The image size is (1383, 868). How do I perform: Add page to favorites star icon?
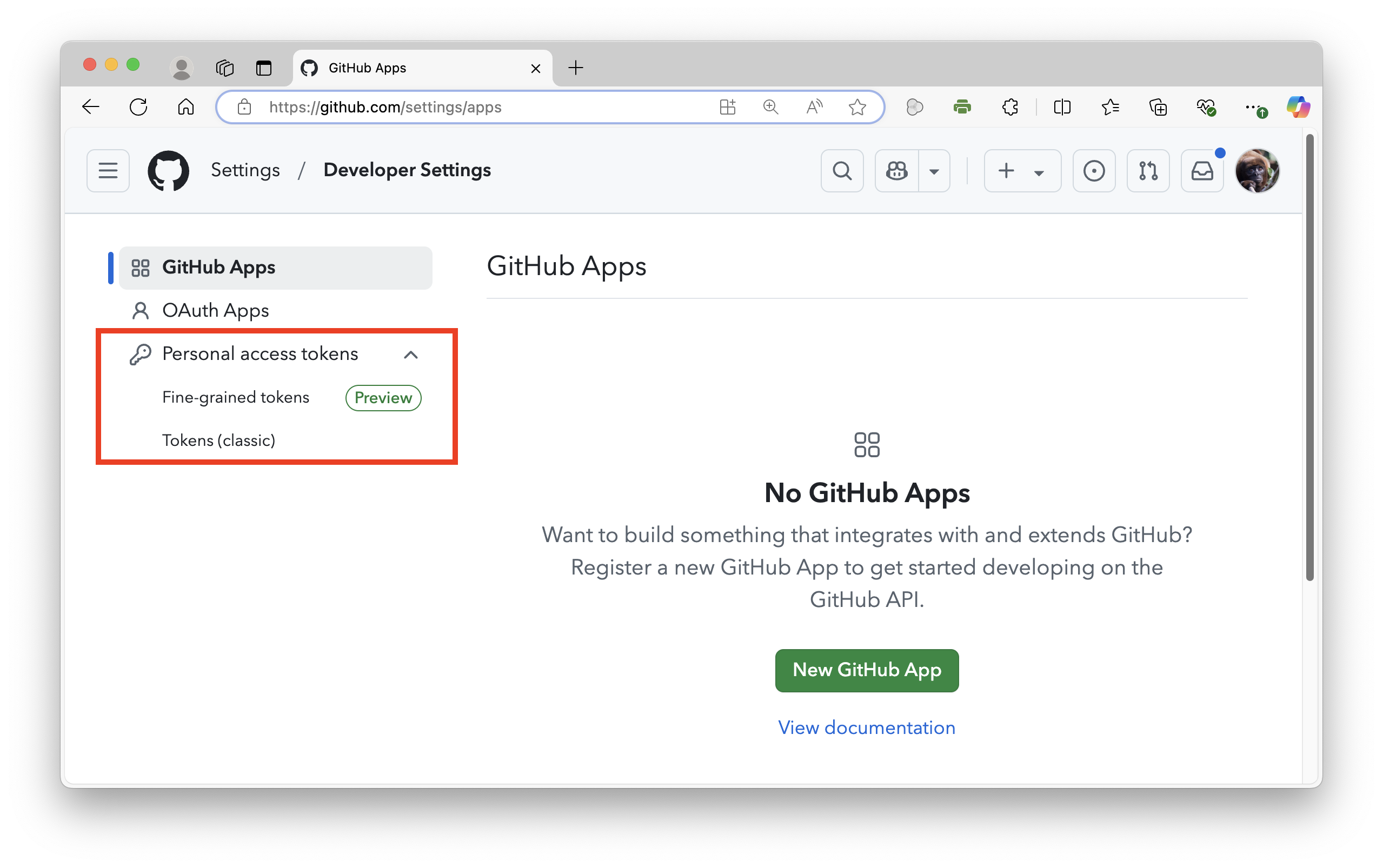[x=857, y=108]
